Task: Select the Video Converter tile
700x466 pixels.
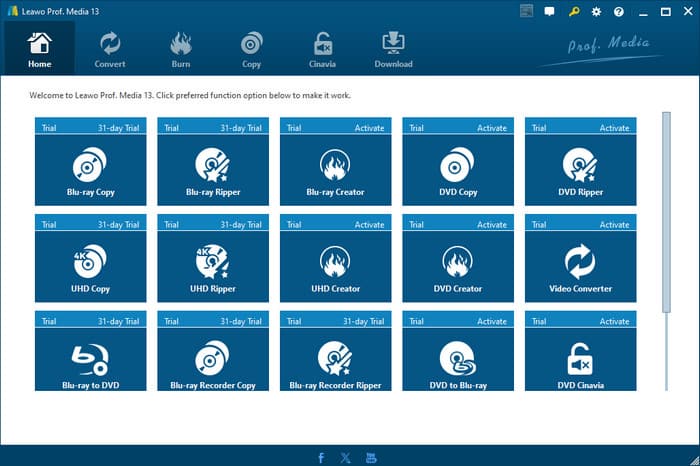Action: click(580, 266)
